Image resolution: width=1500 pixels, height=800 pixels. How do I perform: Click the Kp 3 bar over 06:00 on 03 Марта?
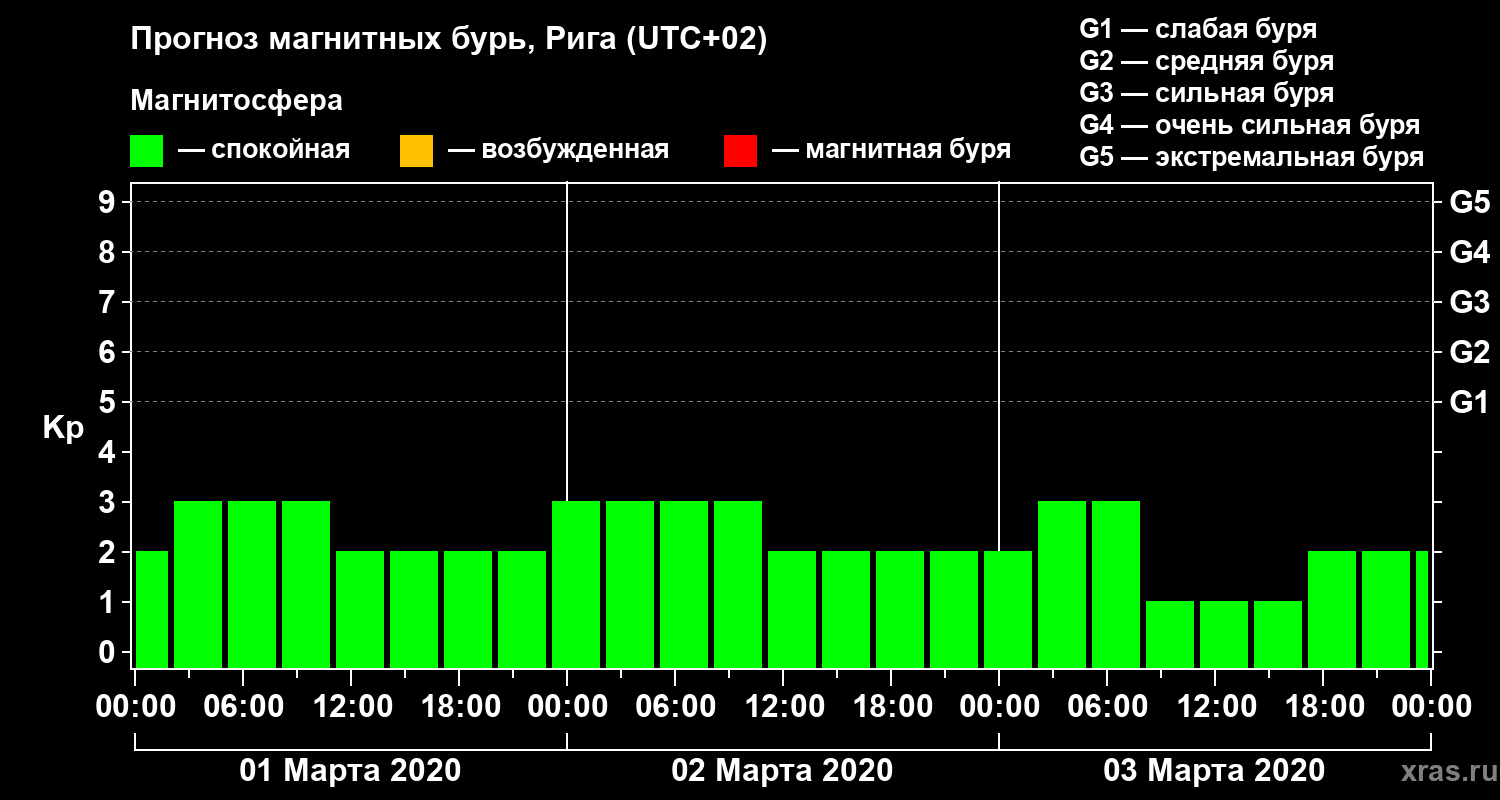[1116, 585]
